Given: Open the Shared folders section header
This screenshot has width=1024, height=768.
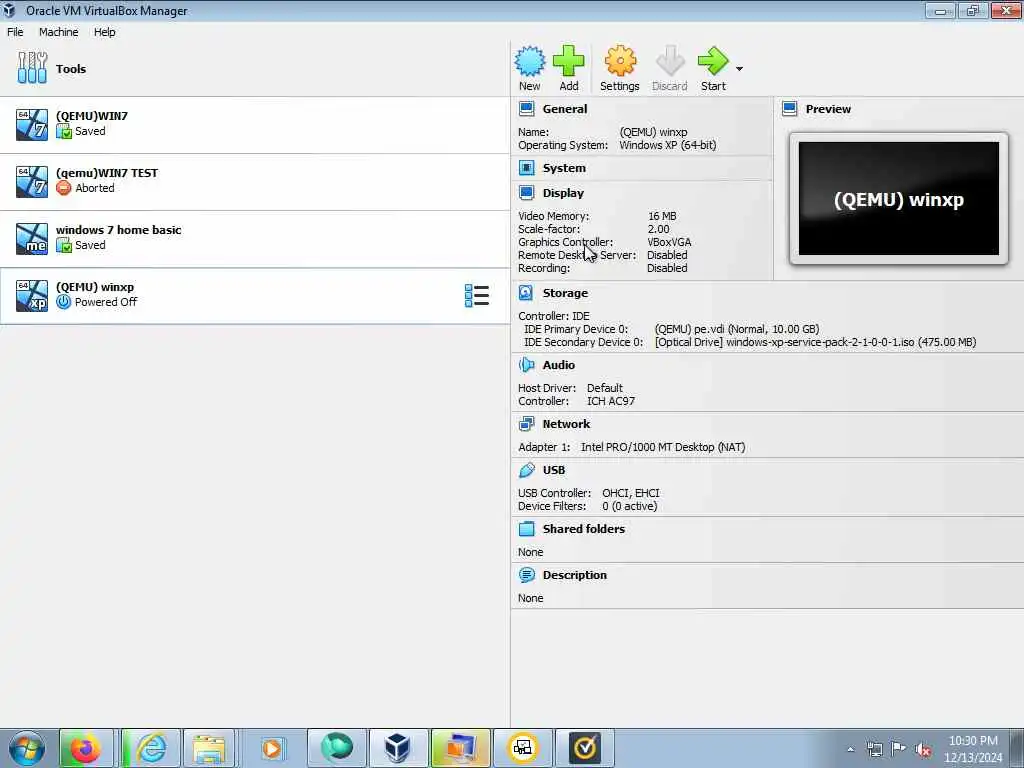Looking at the screenshot, I should tap(583, 528).
